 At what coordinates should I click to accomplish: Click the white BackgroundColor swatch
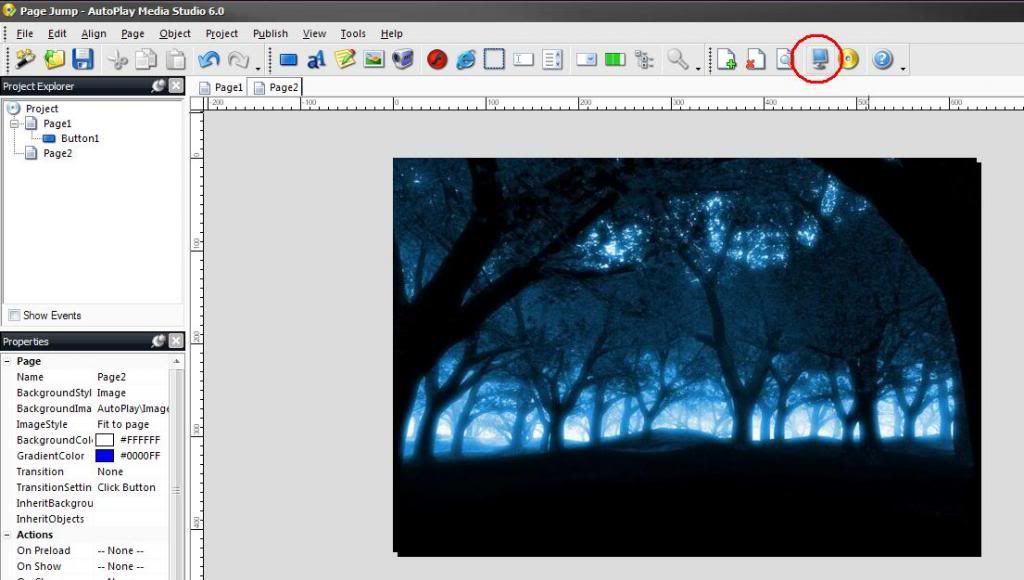tap(105, 440)
